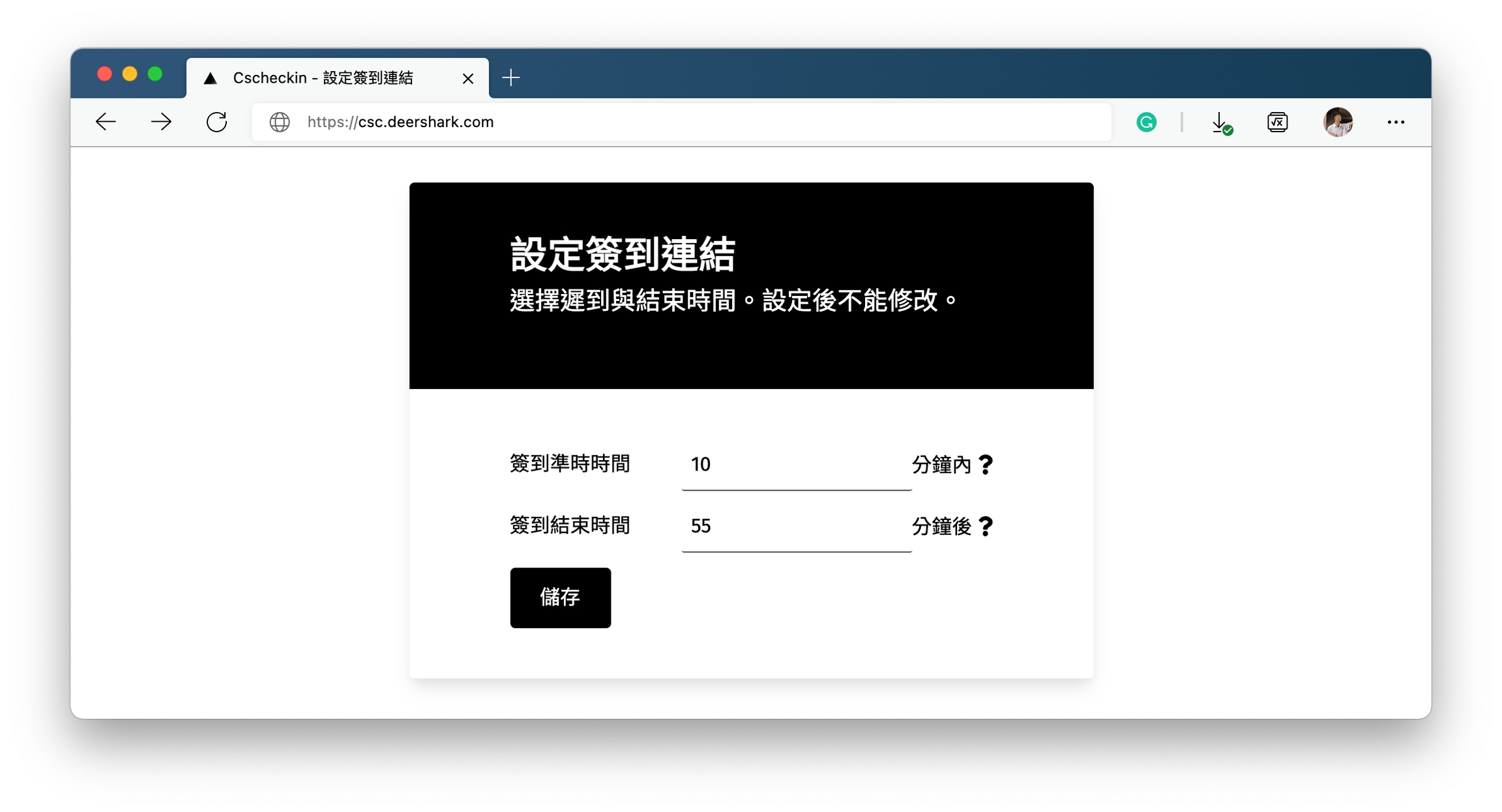Screen dimensions: 1502x812
Task: Open the downloads icon
Action: 1220,123
